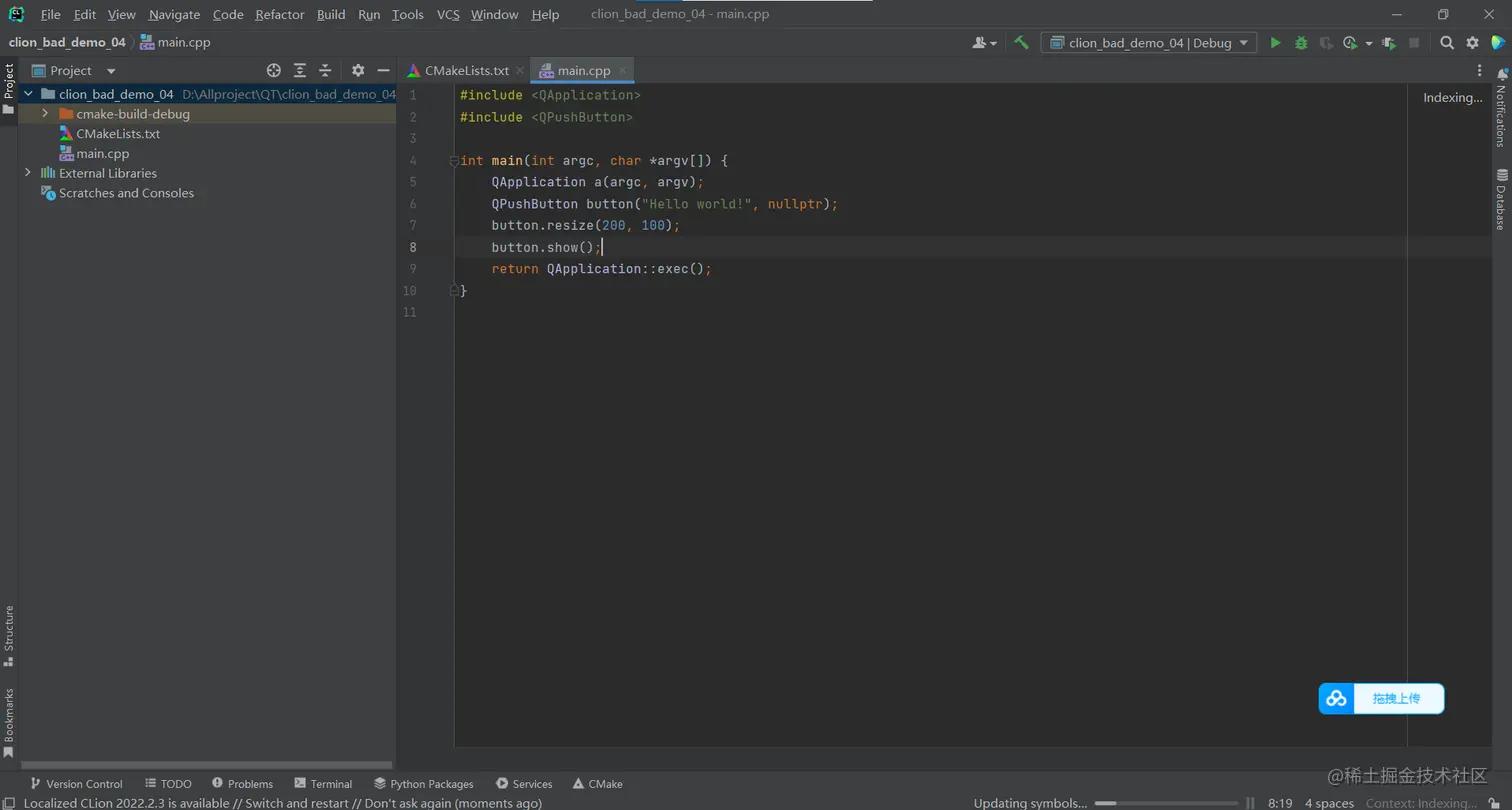Start debugging with the green bug icon

coord(1301,43)
